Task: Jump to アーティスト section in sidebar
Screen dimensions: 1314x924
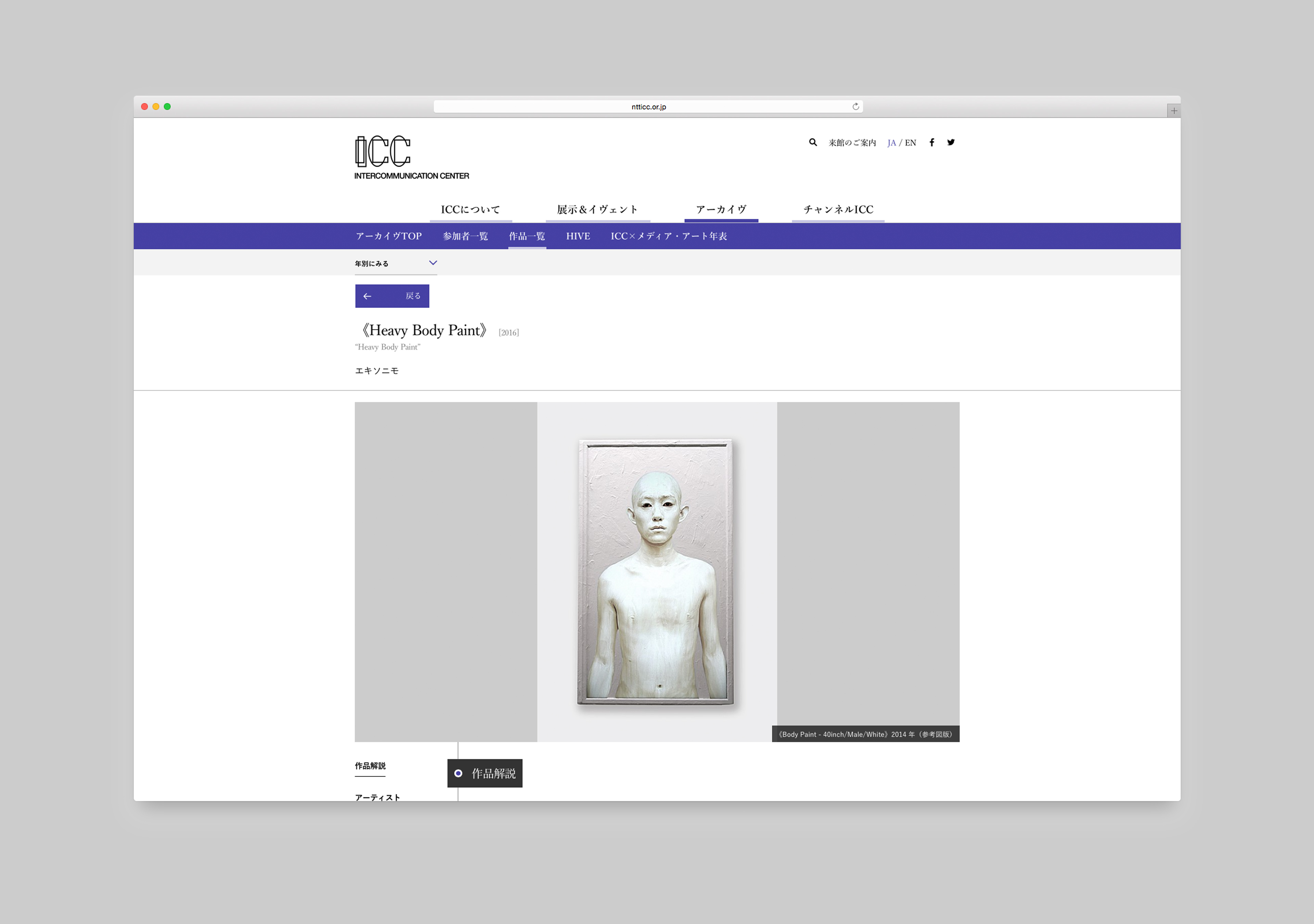Action: tap(377, 797)
